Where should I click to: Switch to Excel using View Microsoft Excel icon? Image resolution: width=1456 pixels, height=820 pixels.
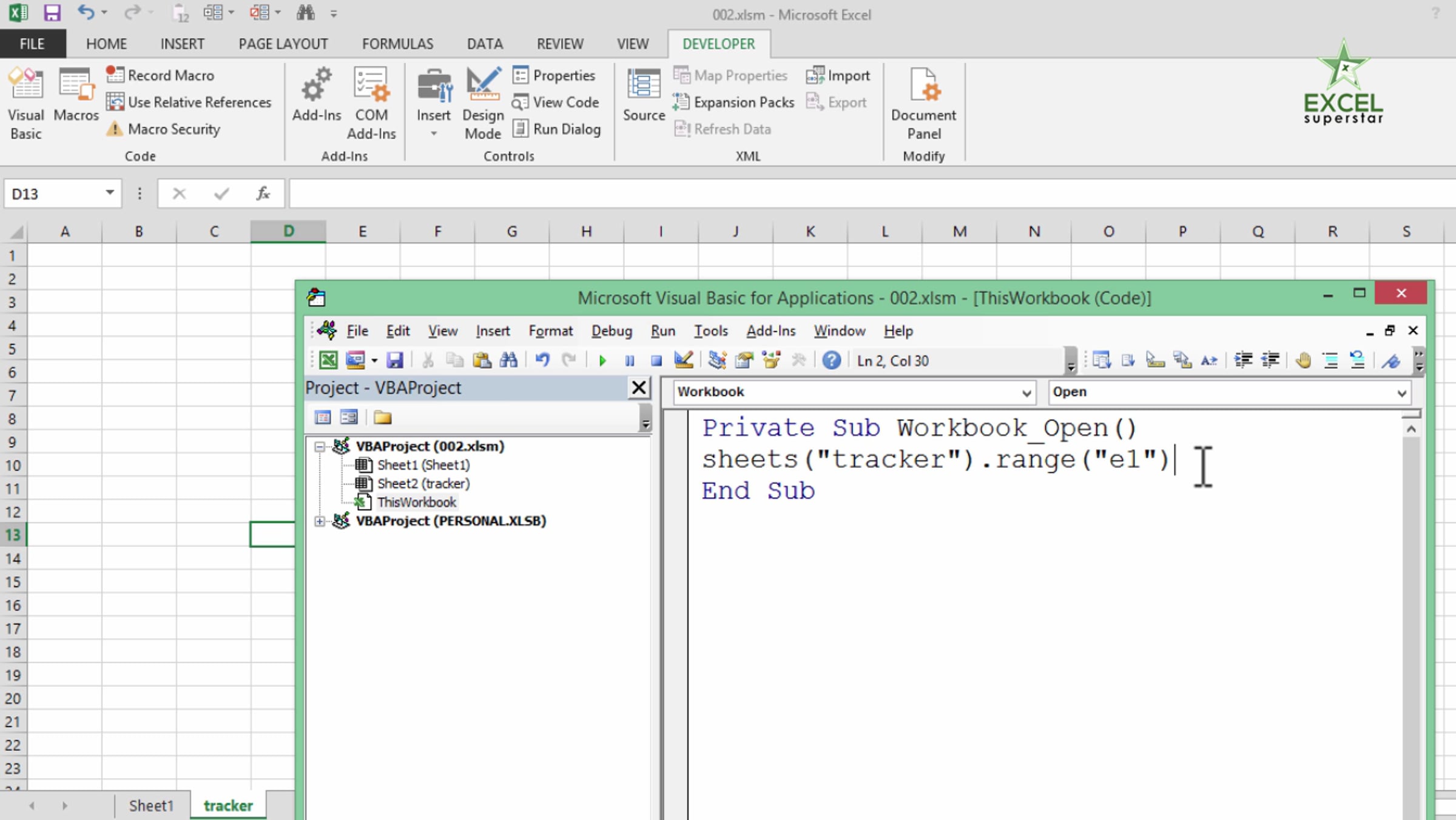coord(328,361)
